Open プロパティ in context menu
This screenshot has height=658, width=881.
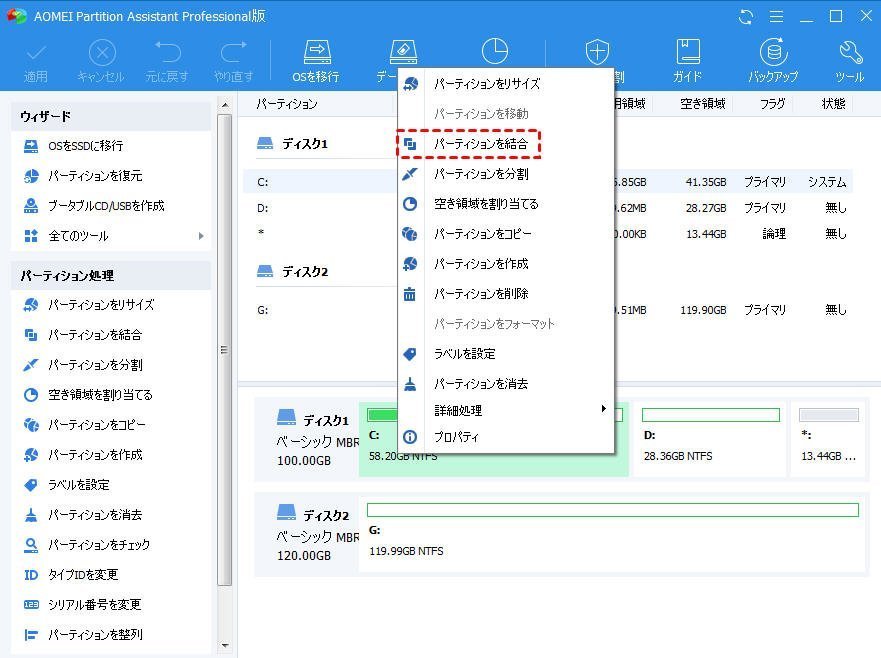[x=505, y=437]
